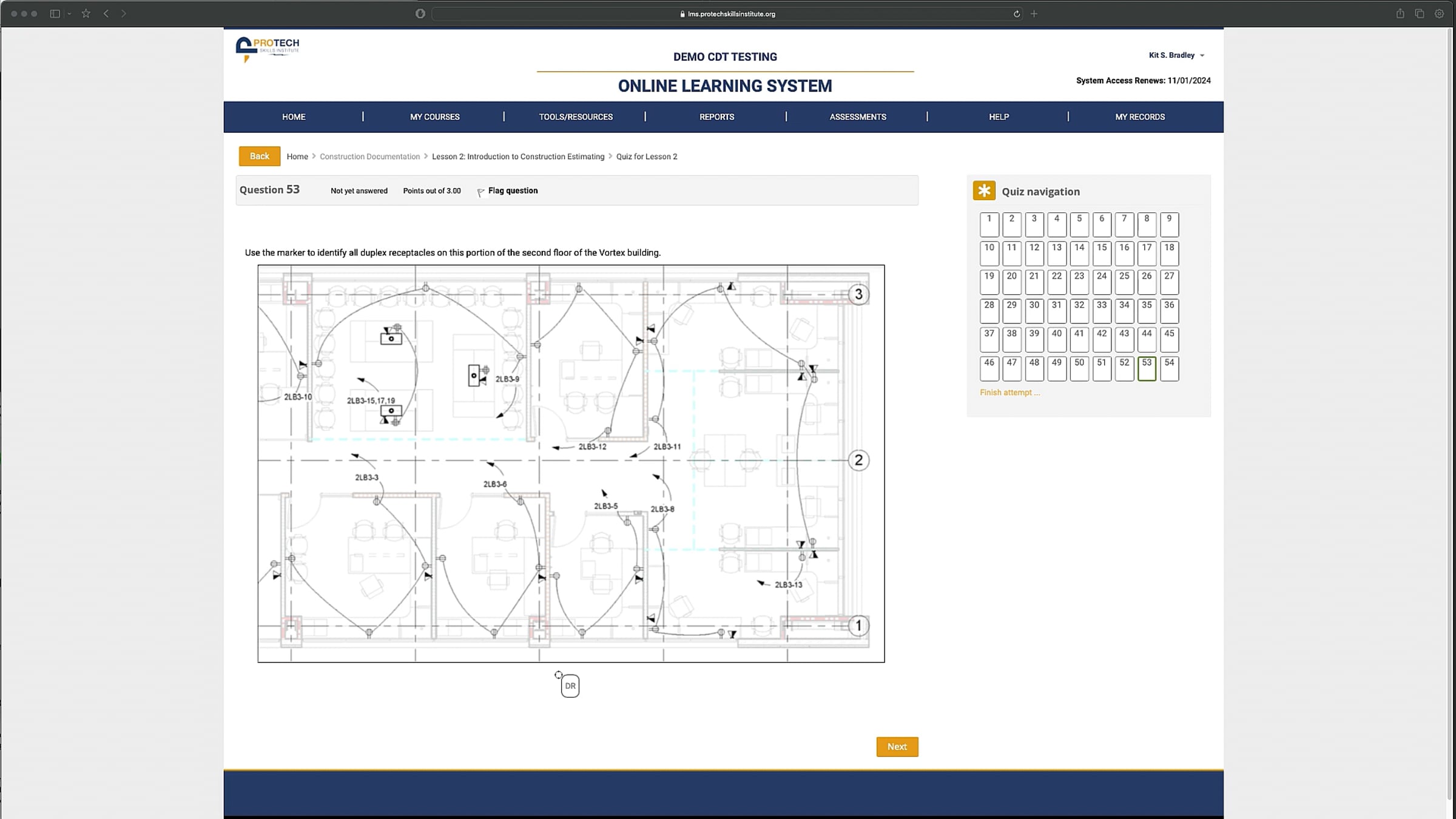Select the currently highlighted question 53 tile

coord(1146,369)
